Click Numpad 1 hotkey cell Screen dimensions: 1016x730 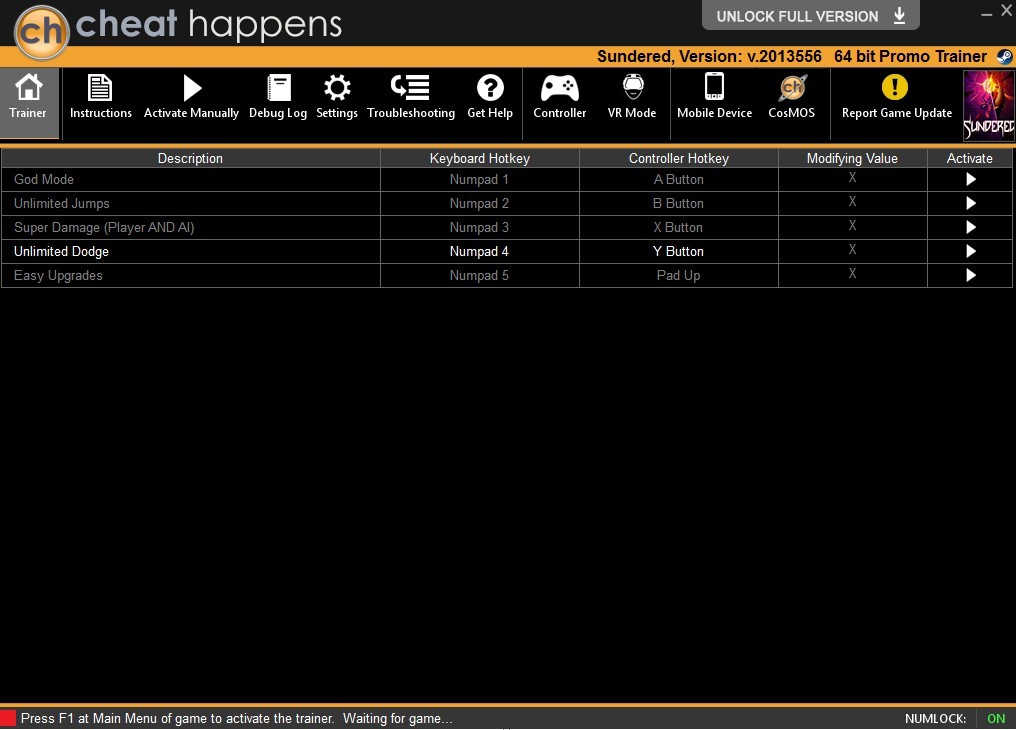click(x=479, y=179)
